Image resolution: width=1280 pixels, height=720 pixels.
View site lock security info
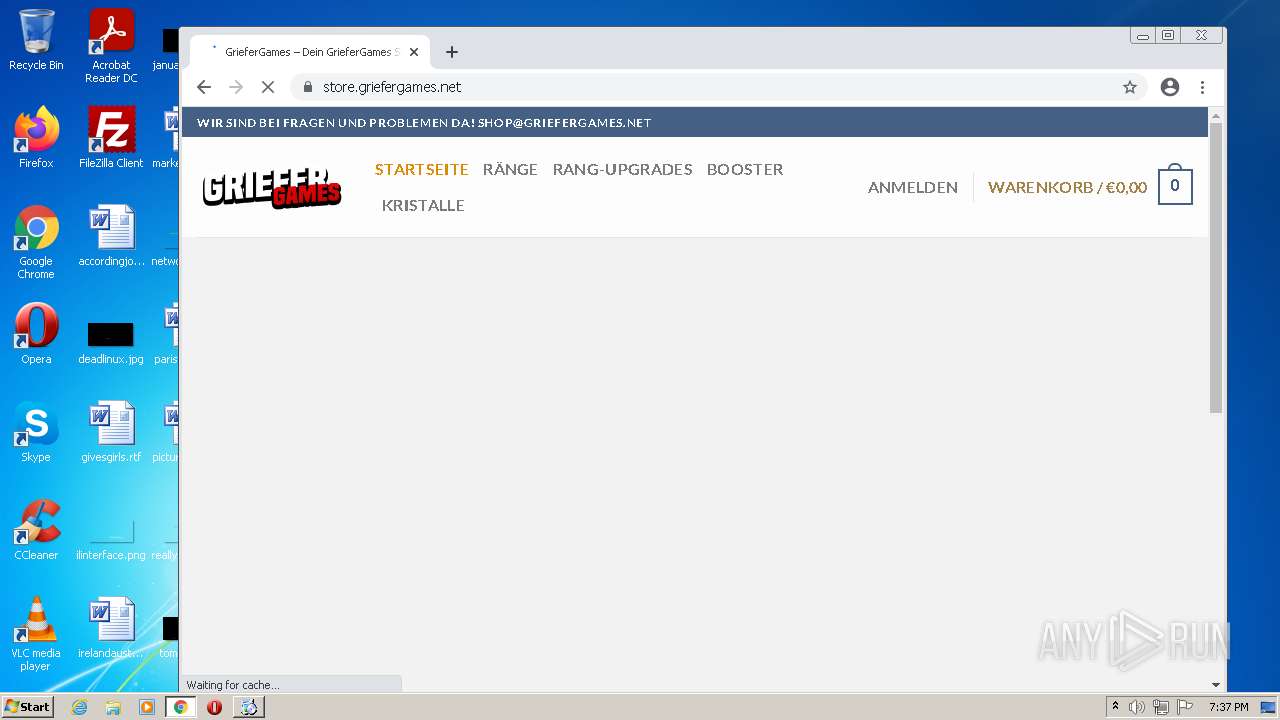(x=308, y=87)
